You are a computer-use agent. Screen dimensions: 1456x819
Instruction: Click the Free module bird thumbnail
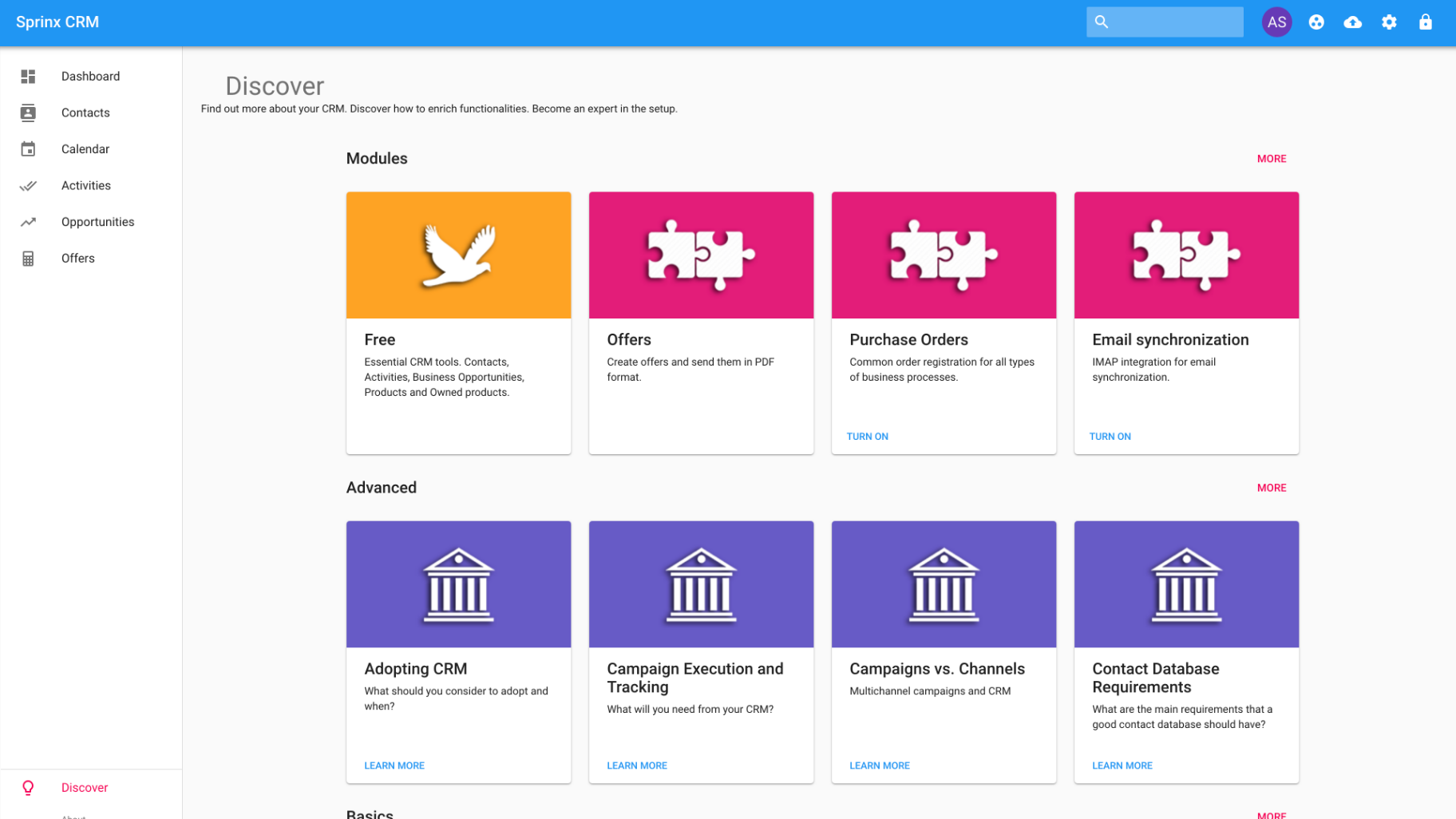(458, 255)
